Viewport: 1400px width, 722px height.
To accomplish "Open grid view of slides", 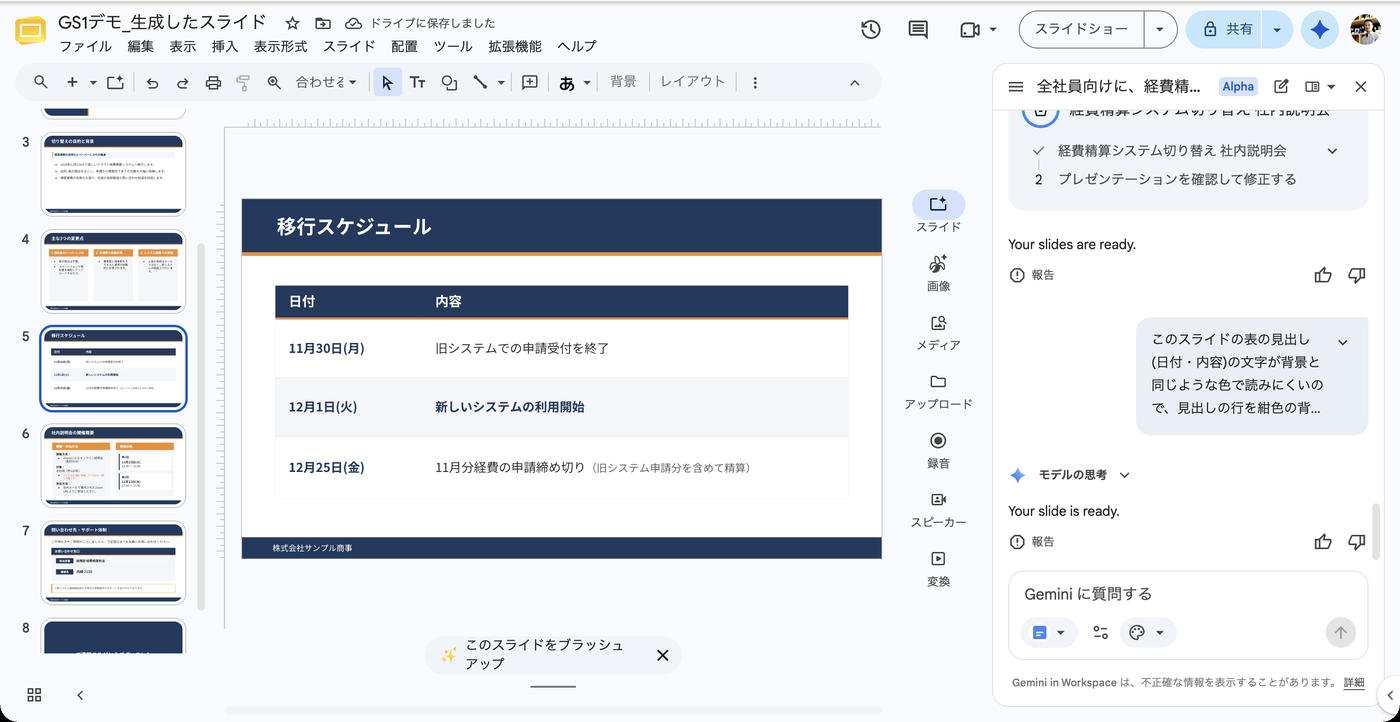I will click(x=34, y=695).
